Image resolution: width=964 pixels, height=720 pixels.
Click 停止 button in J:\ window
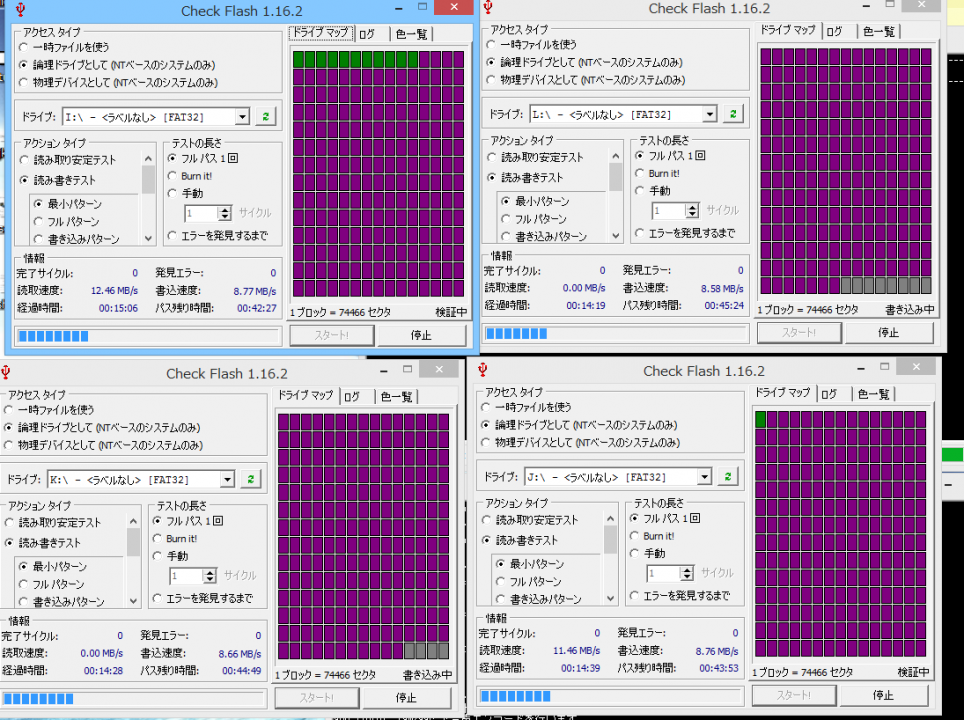(x=883, y=695)
